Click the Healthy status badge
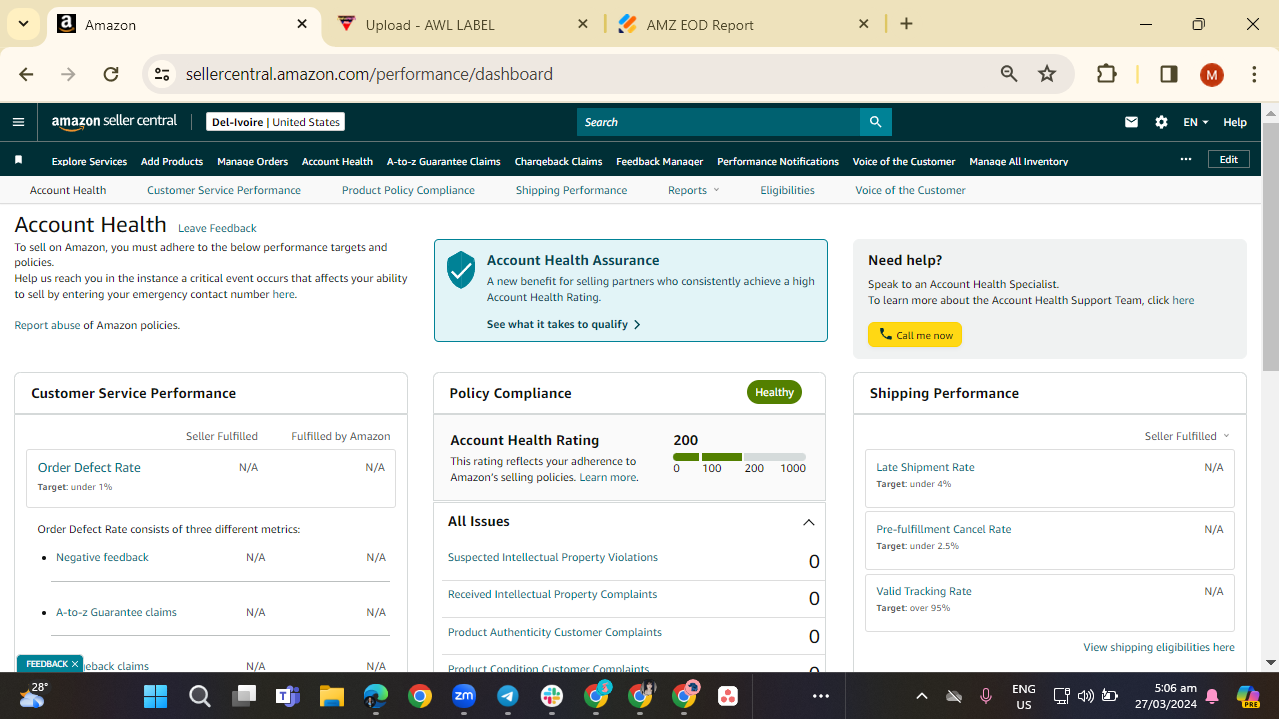 (x=774, y=392)
